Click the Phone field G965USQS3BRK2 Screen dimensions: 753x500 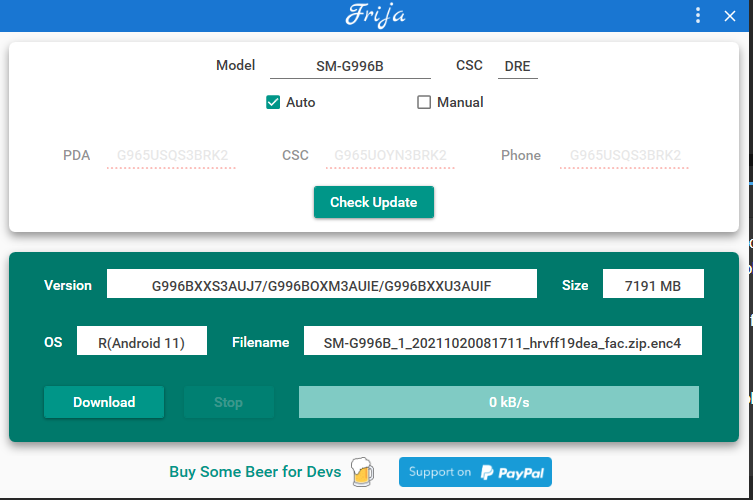[x=624, y=156]
